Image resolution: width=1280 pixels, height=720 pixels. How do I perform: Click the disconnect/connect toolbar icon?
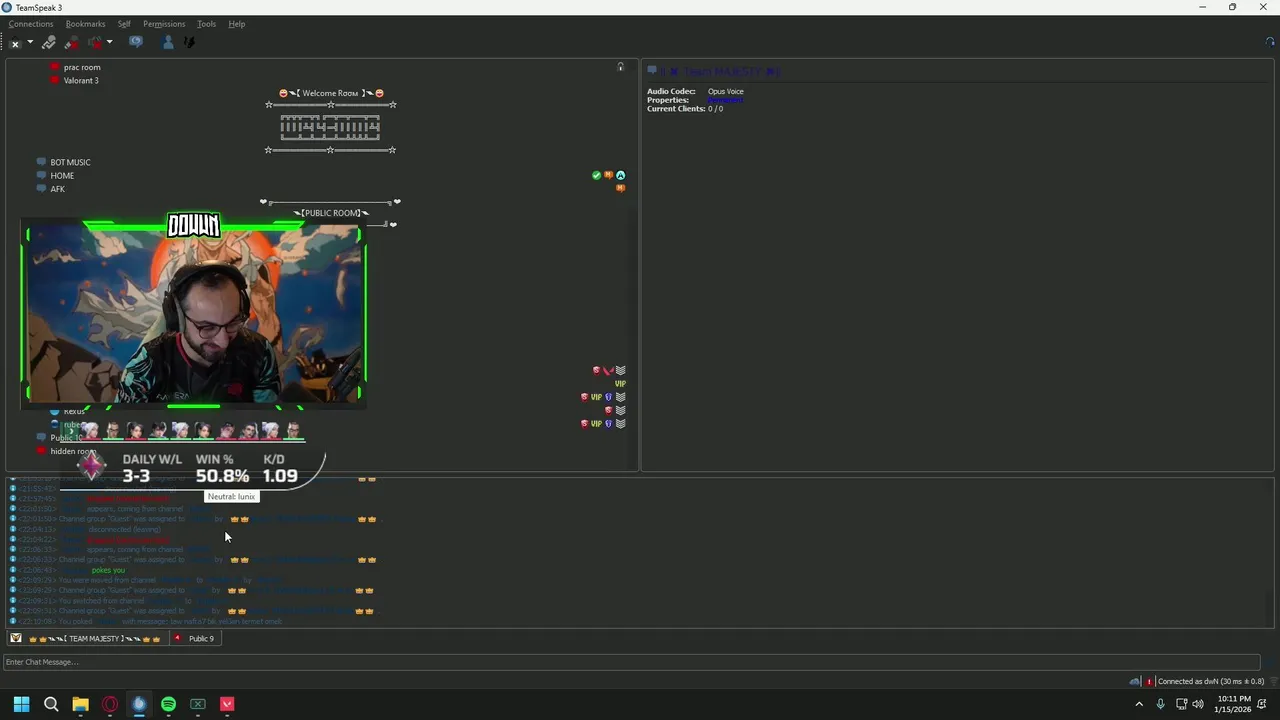[15, 43]
